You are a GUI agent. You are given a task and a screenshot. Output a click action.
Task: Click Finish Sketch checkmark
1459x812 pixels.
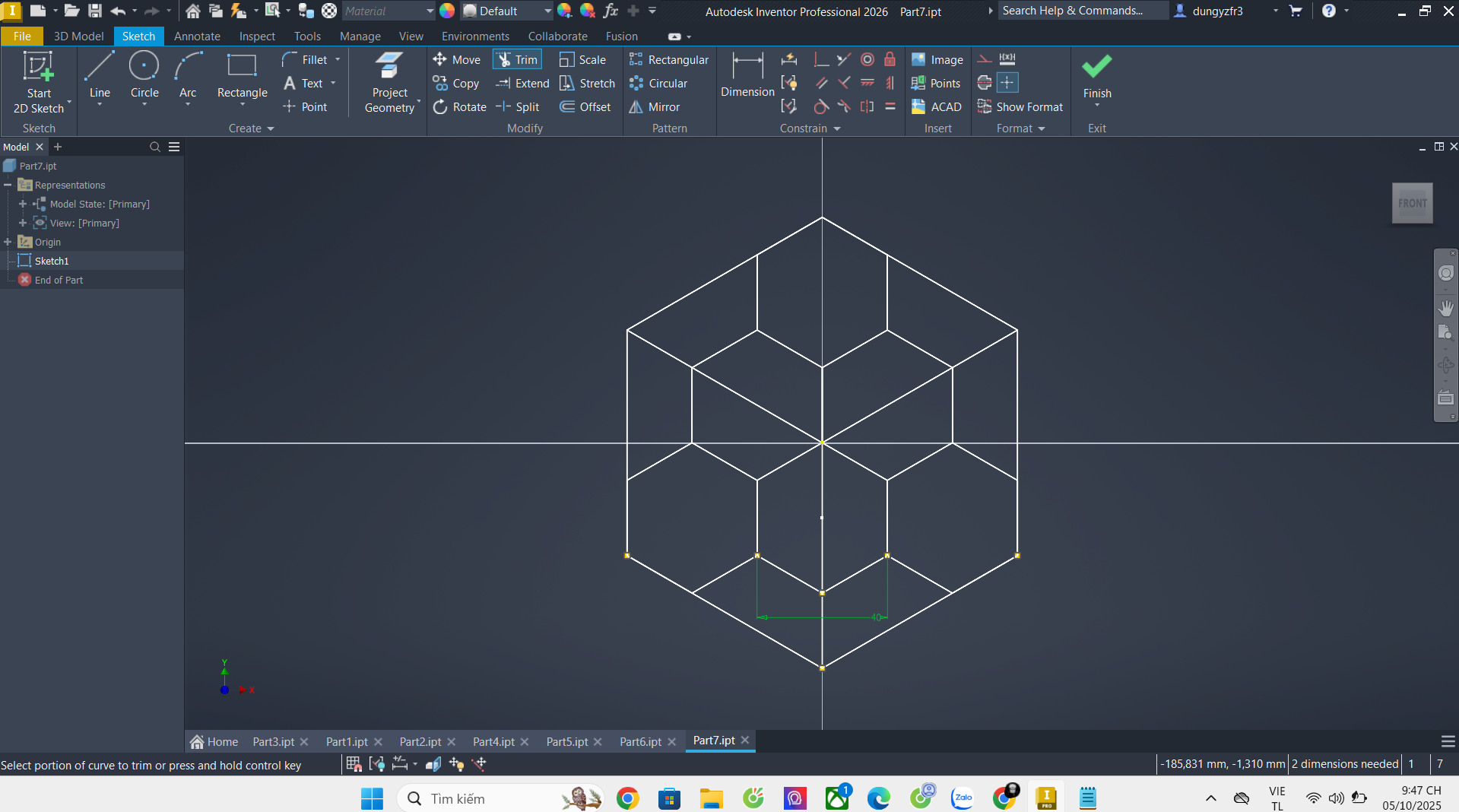[x=1096, y=75]
